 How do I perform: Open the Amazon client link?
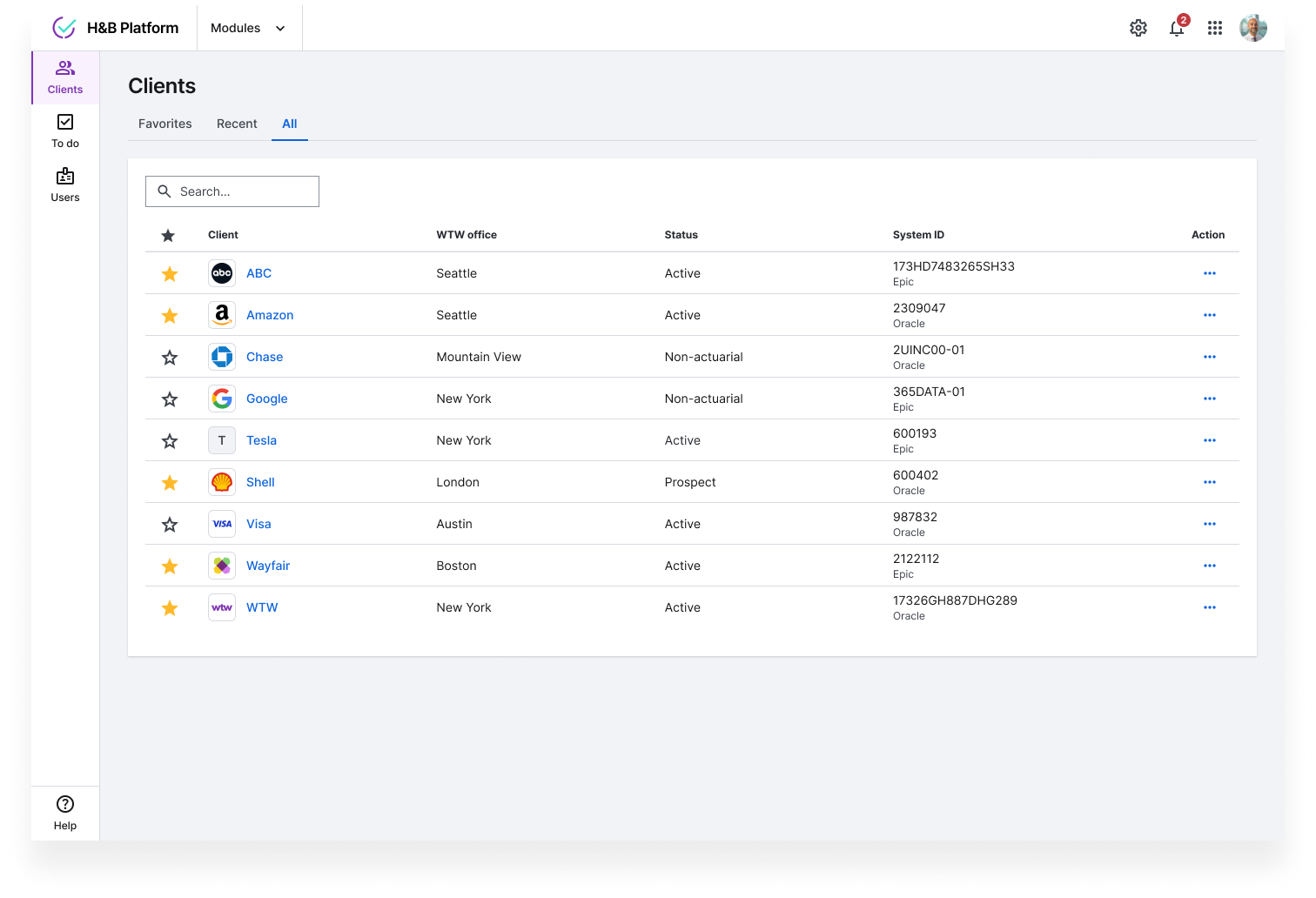pyautogui.click(x=270, y=315)
